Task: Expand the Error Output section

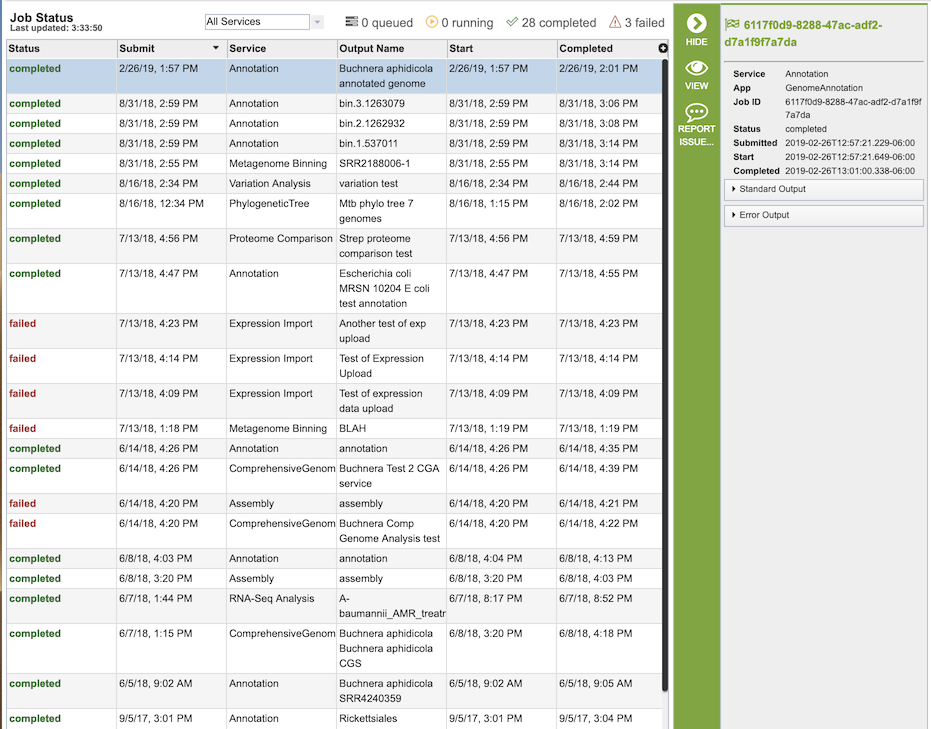Action: coord(824,215)
